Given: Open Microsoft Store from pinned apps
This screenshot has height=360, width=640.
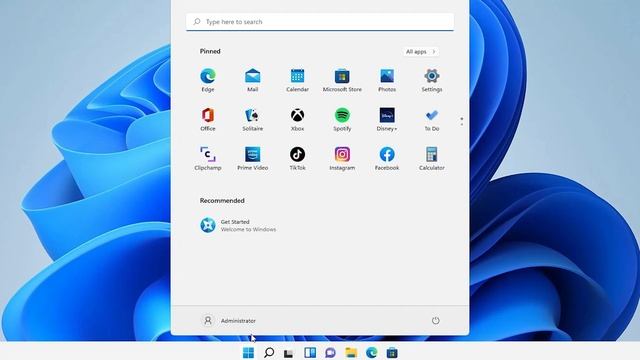Looking at the screenshot, I should tap(342, 80).
